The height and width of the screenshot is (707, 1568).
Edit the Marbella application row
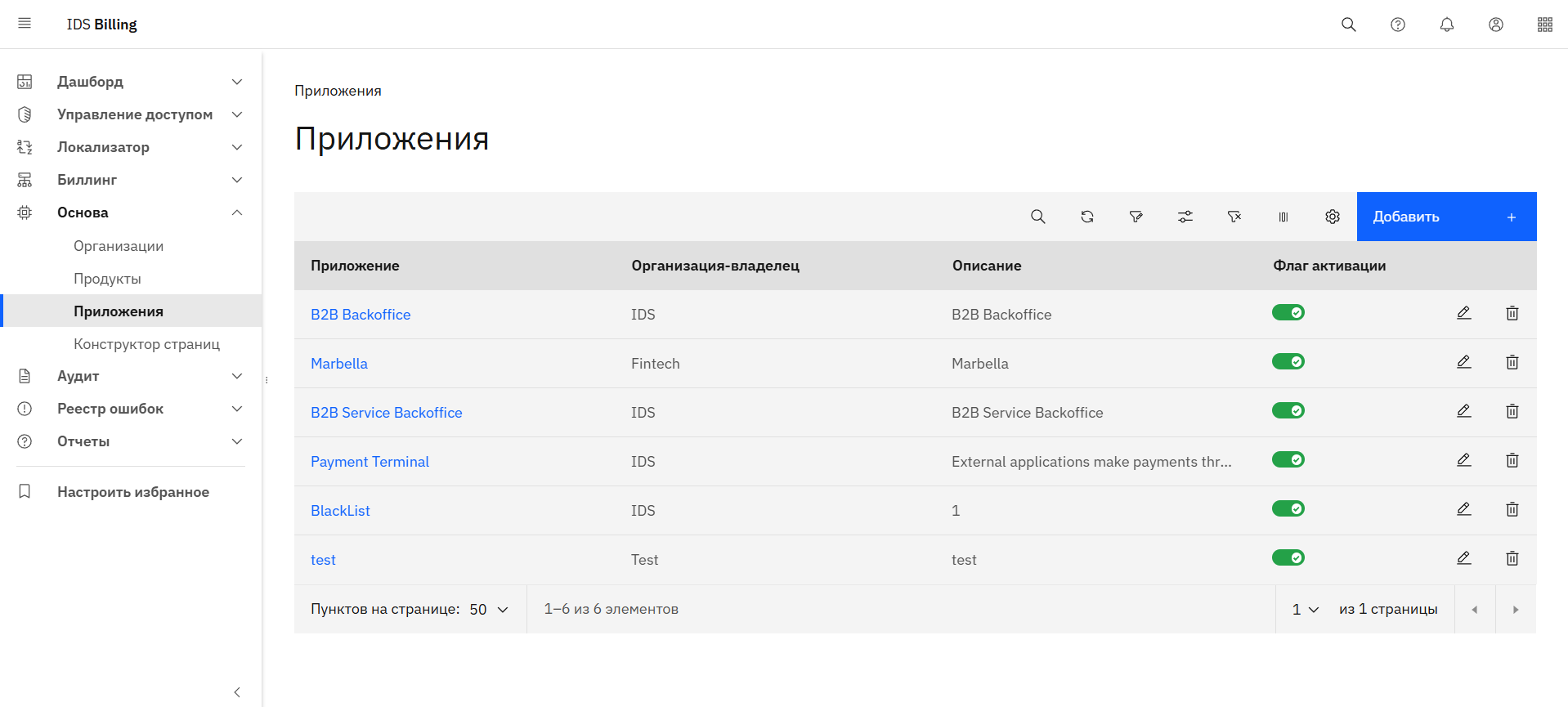pyautogui.click(x=1463, y=362)
